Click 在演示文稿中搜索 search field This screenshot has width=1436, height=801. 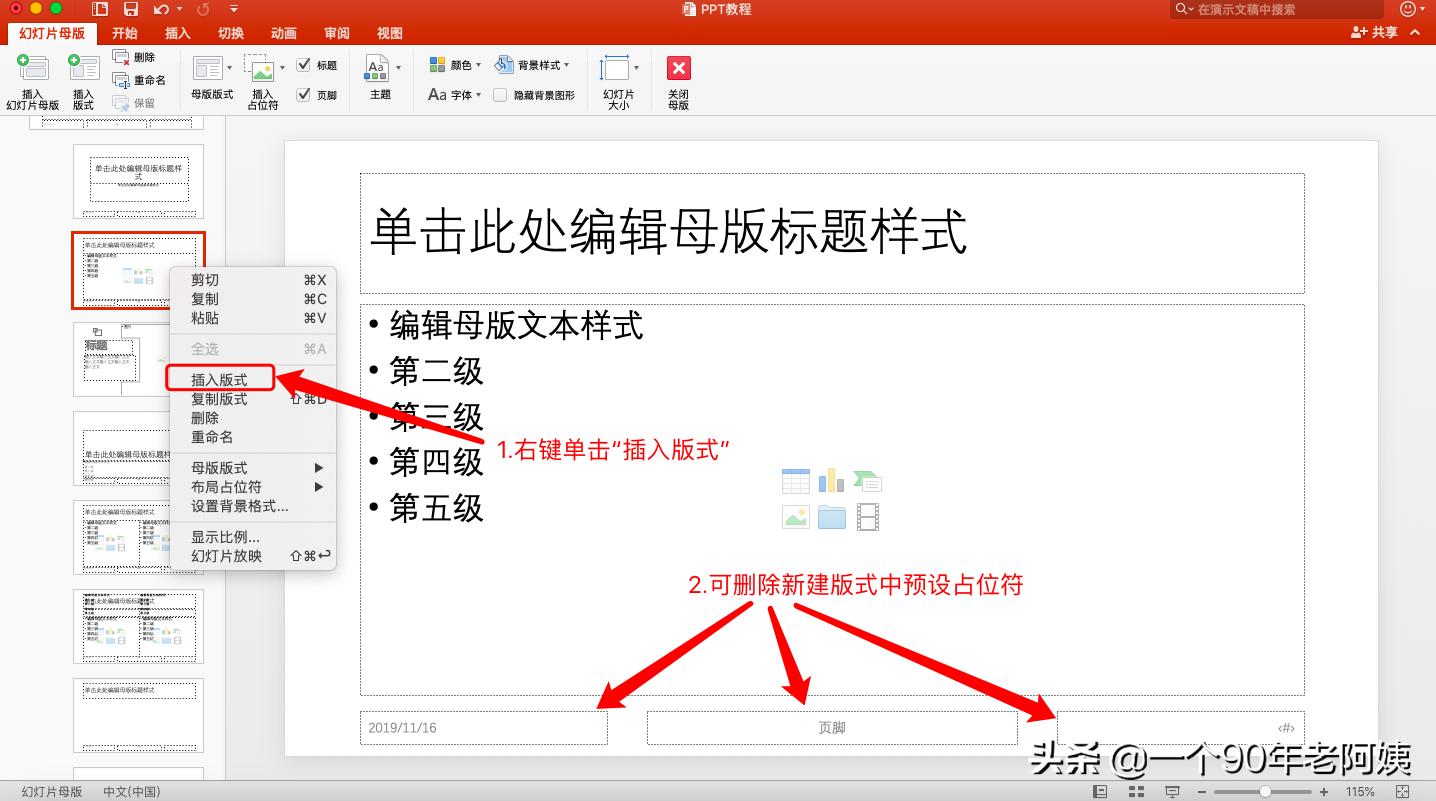tap(1276, 9)
